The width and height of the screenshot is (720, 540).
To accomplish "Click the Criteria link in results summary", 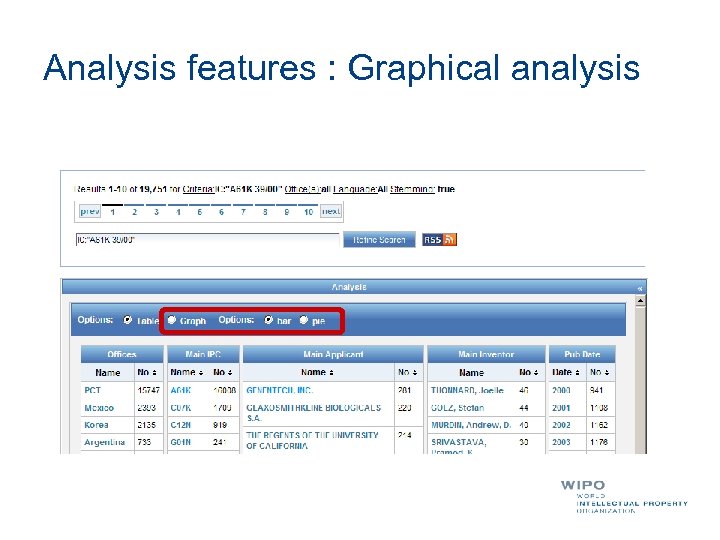I will pos(198,189).
